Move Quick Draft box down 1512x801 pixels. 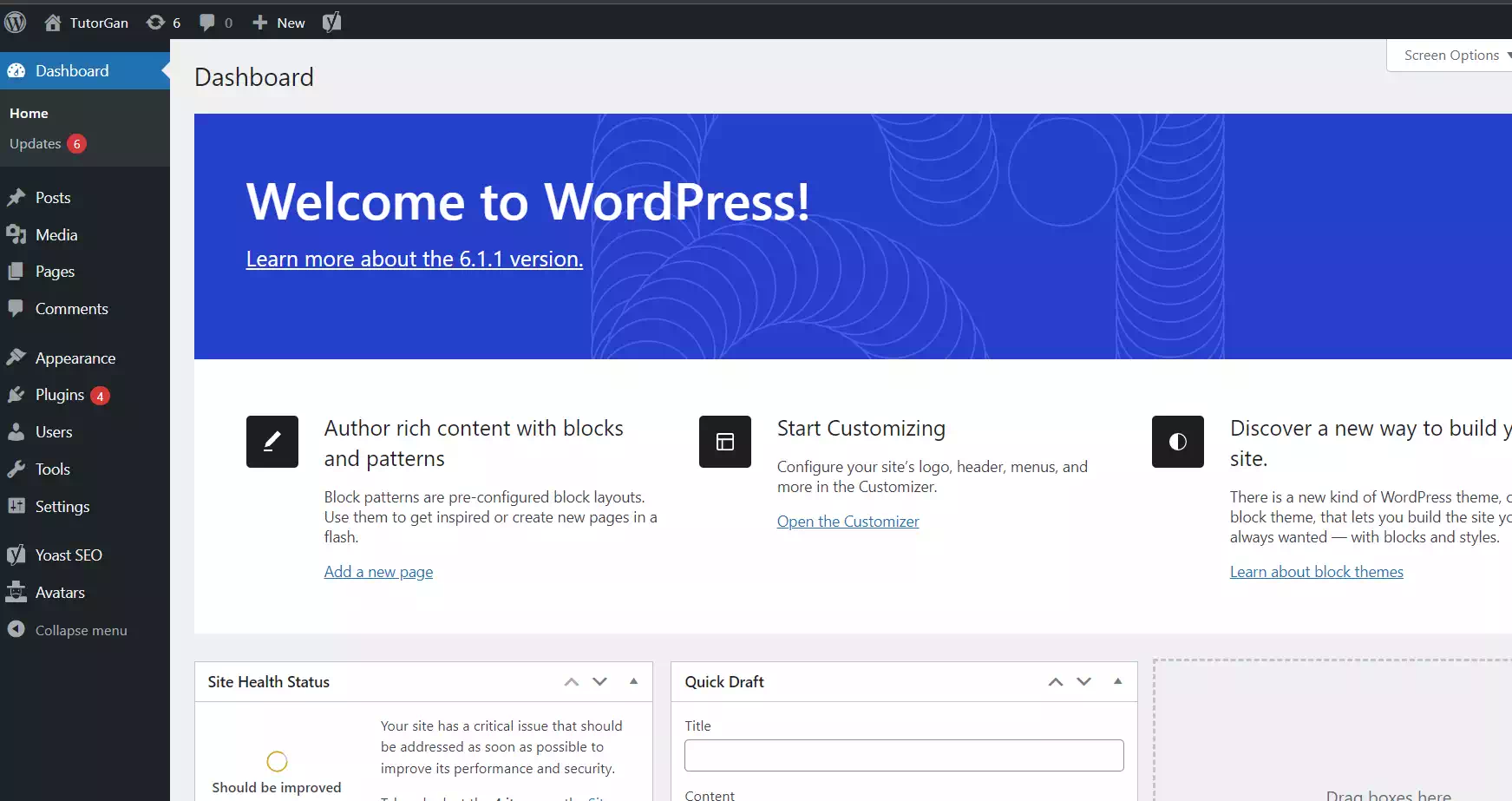click(x=1083, y=682)
